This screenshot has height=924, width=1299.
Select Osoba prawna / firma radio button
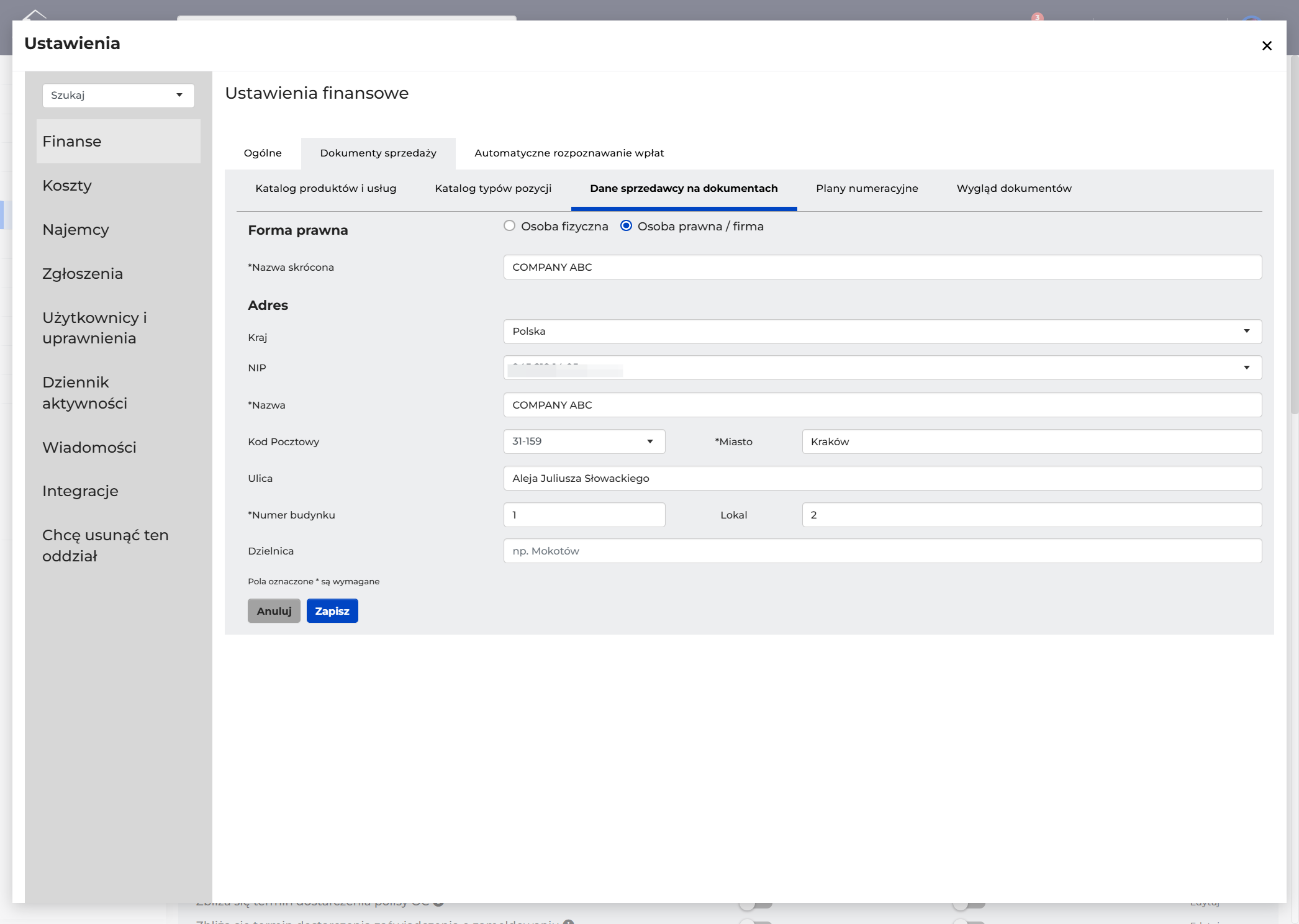626,226
